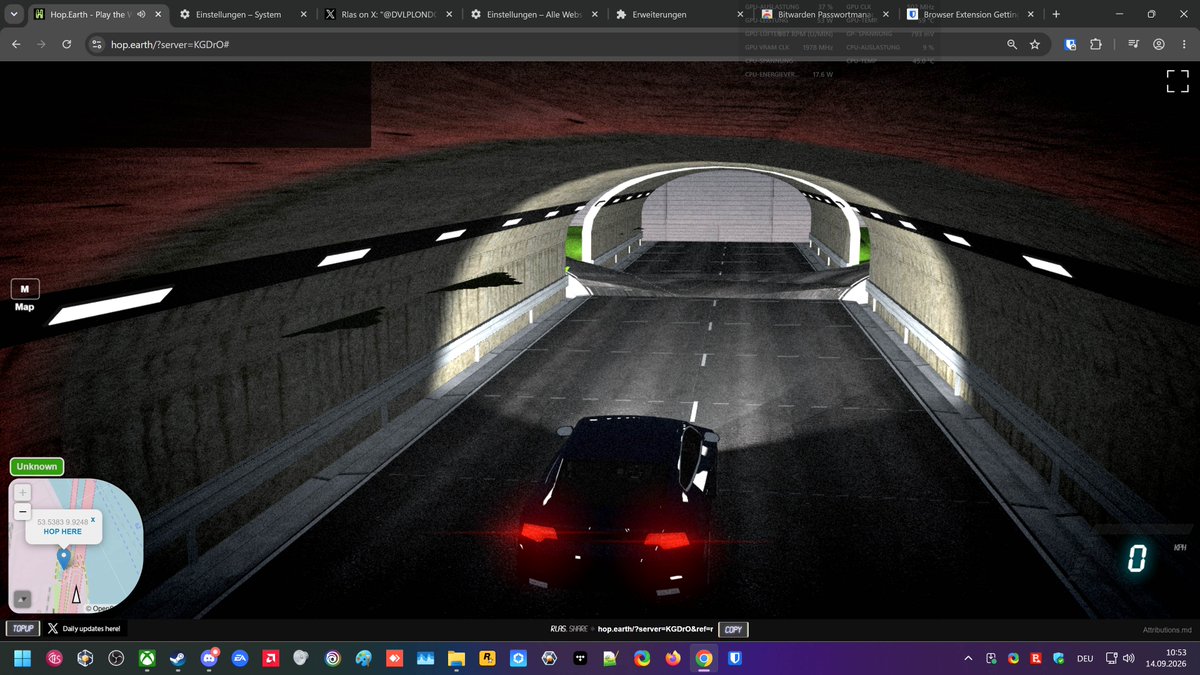Open the Attributions.md link
This screenshot has height=675, width=1200.
(x=1167, y=630)
